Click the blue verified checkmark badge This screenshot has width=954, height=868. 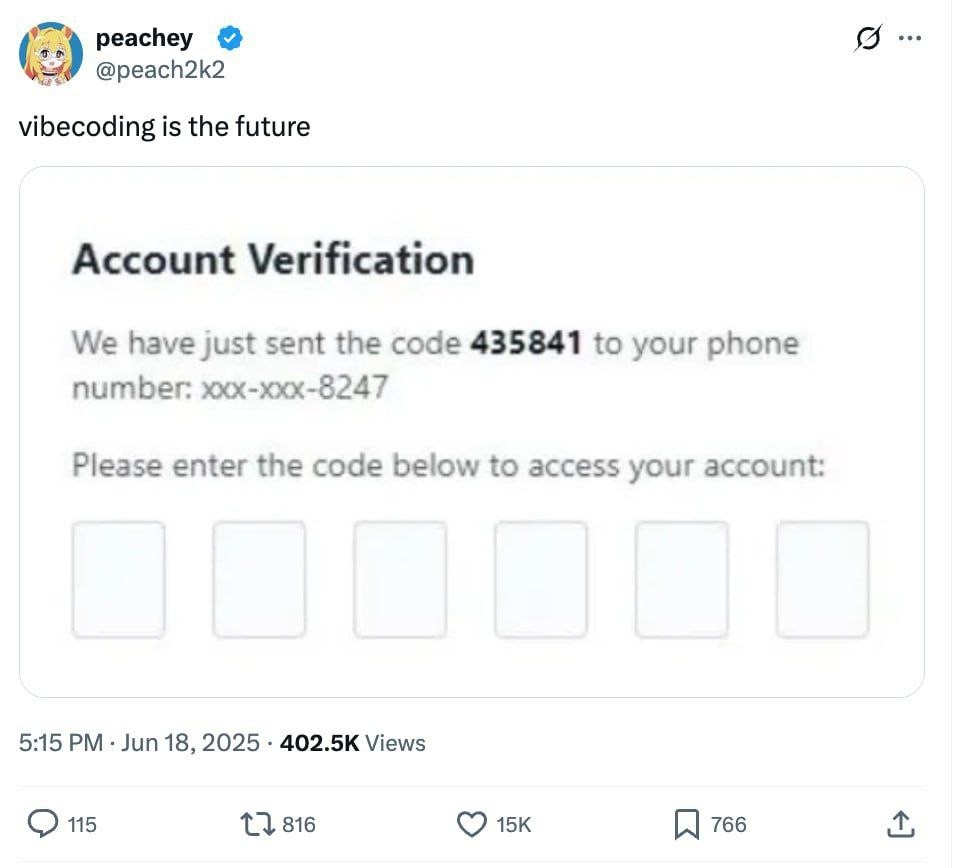[229, 38]
